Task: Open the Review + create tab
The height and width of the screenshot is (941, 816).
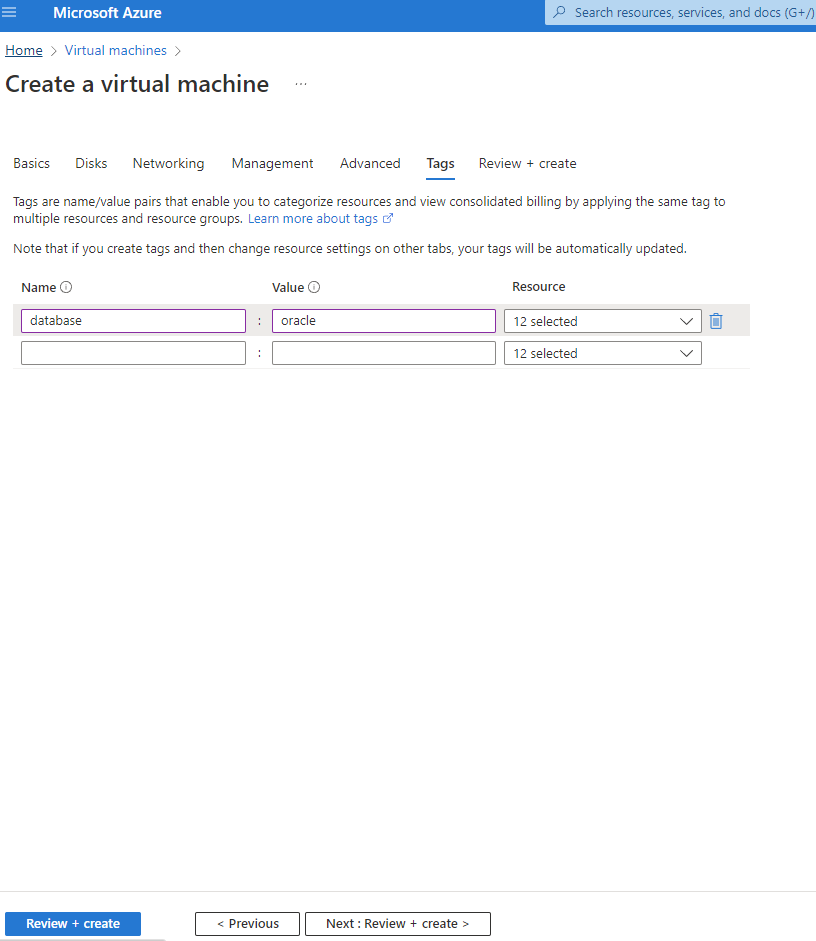Action: pos(527,163)
